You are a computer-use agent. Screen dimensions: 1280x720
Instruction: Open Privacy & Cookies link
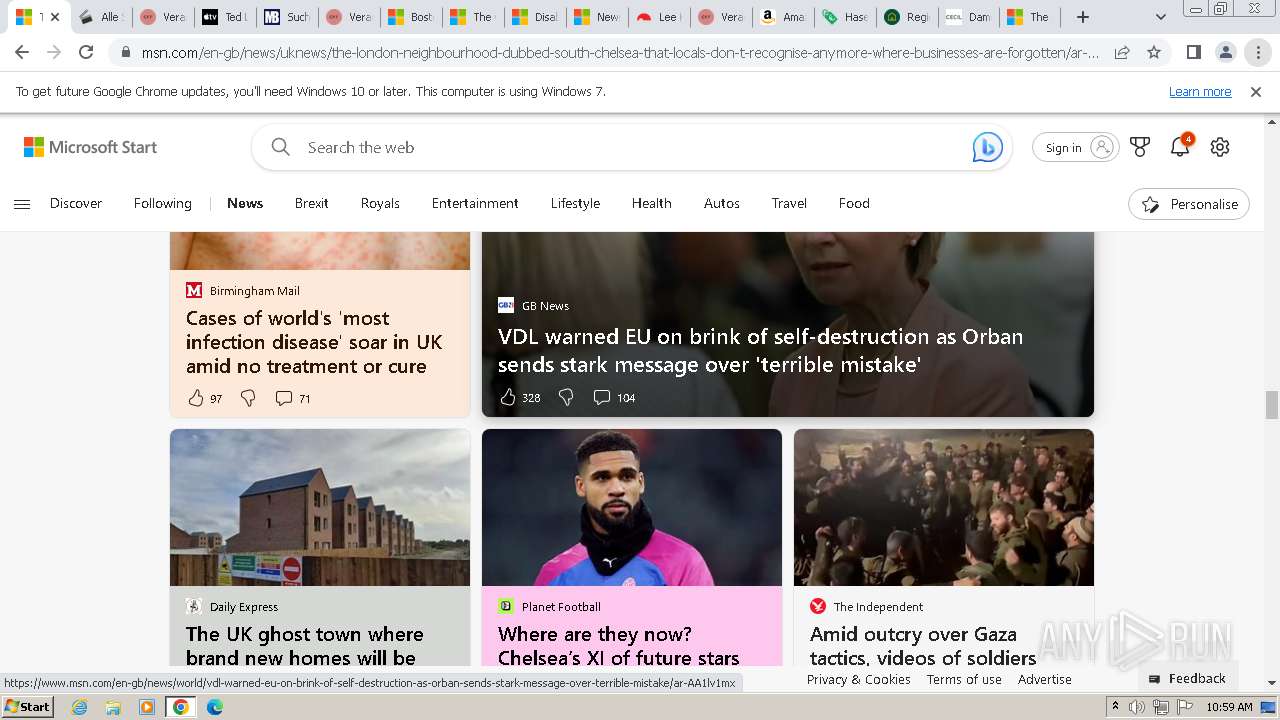point(859,679)
